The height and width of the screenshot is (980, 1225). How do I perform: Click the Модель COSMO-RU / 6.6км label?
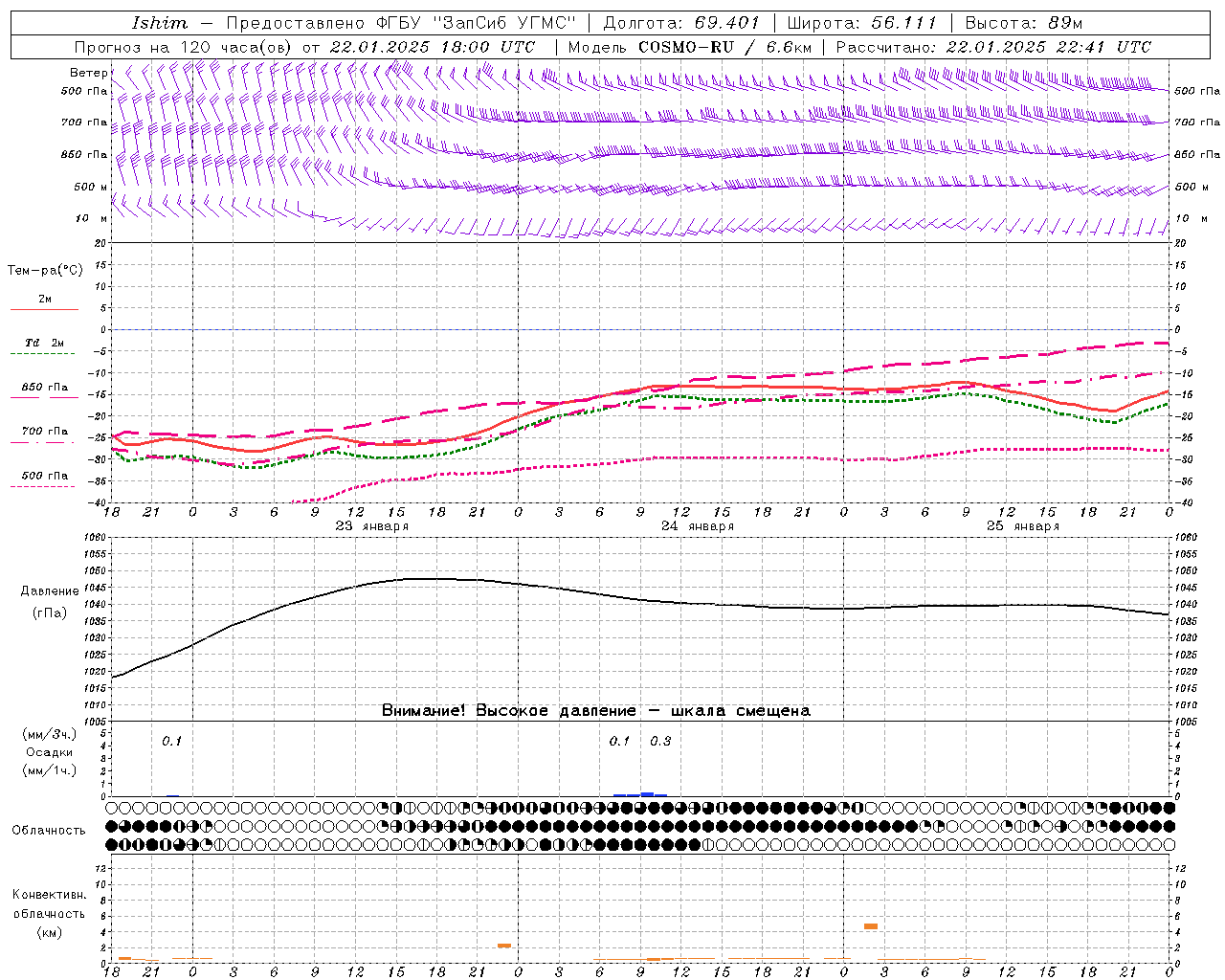click(x=690, y=47)
